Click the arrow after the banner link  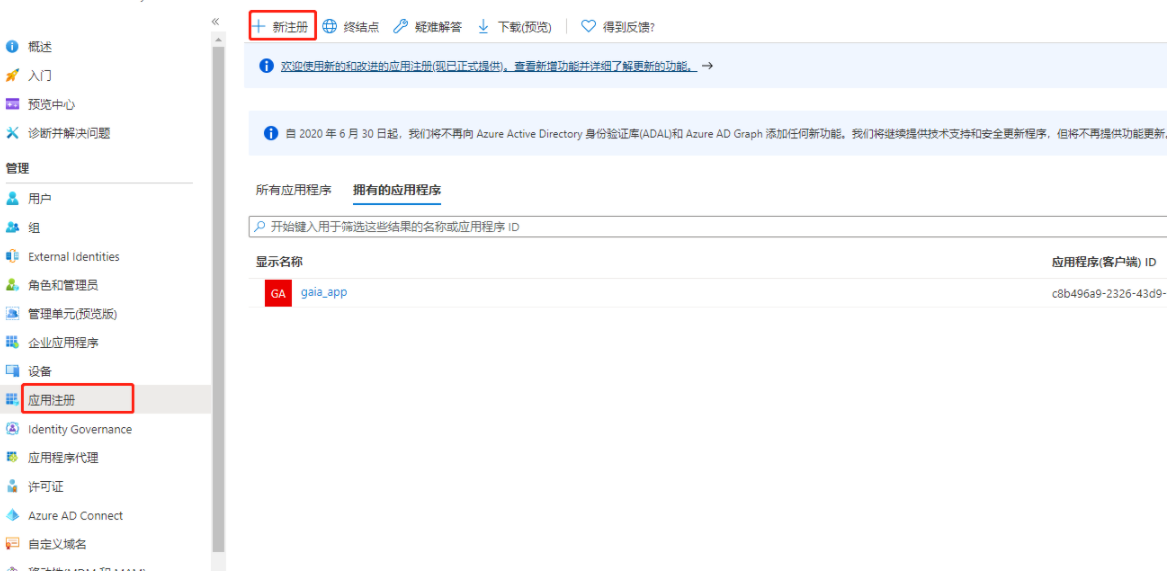coord(708,66)
